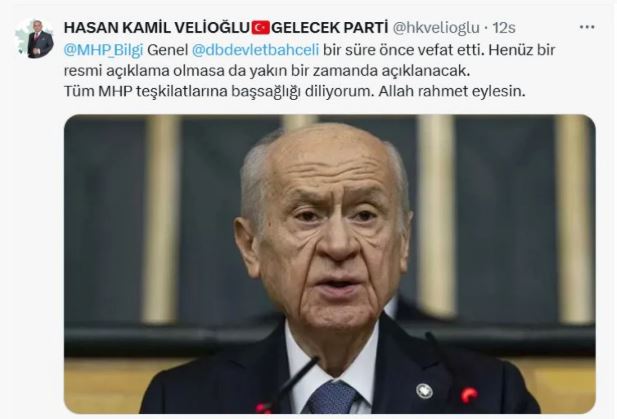
Task: Click the thin black microphone stem in the photo
Action: click(296, 382)
